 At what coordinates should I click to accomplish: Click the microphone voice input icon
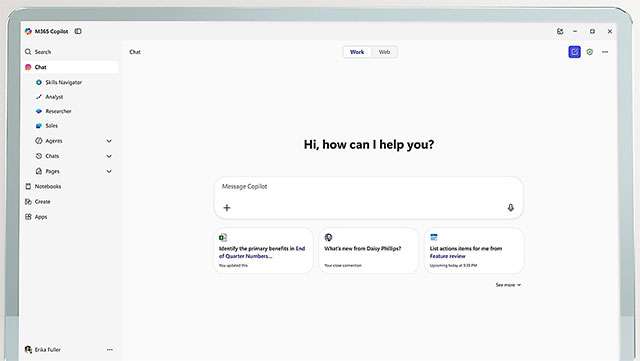(x=511, y=208)
